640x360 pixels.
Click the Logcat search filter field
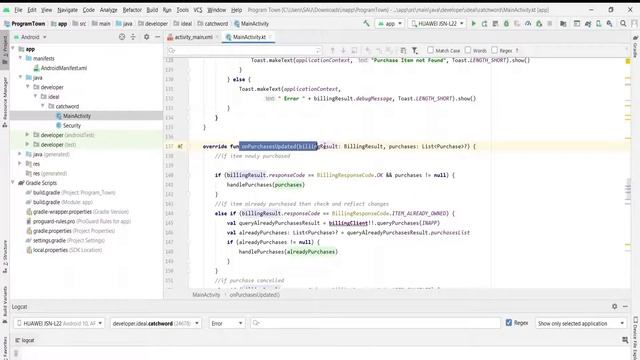coord(375,323)
